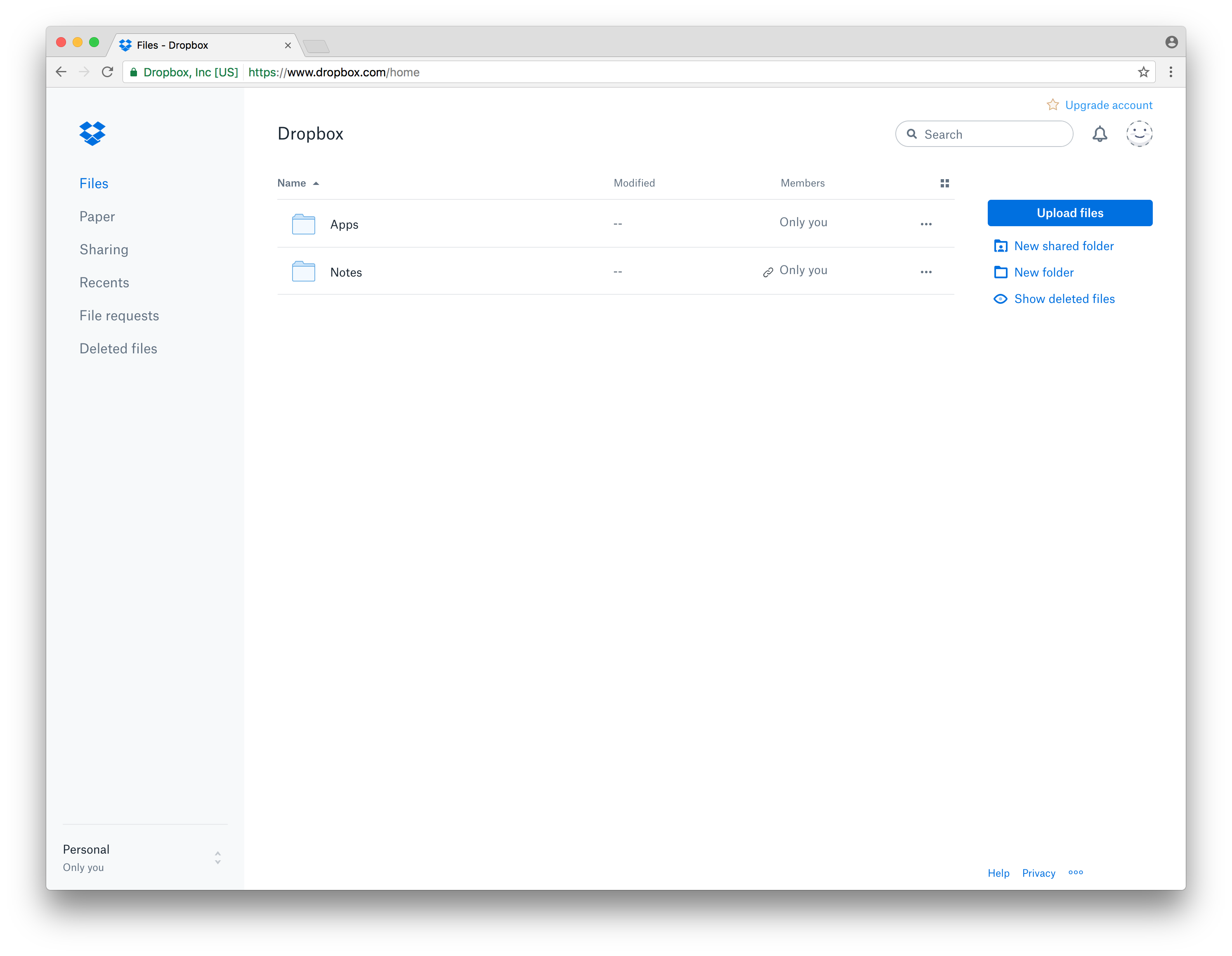Sort by Name column arrow
Viewport: 1232px width, 956px height.
316,183
